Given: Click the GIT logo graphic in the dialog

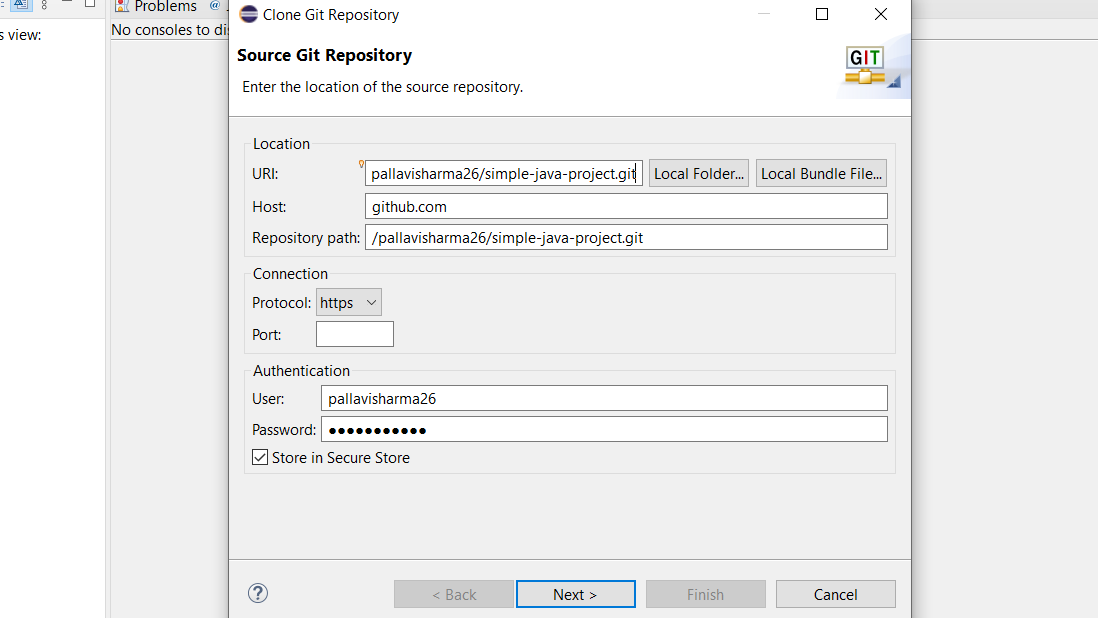Looking at the screenshot, I should point(865,63).
